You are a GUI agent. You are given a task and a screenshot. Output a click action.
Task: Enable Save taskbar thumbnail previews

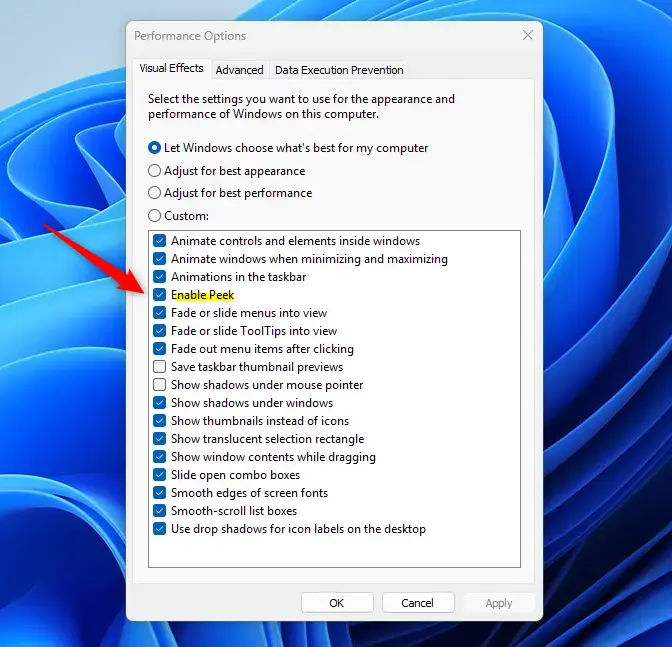click(x=159, y=367)
